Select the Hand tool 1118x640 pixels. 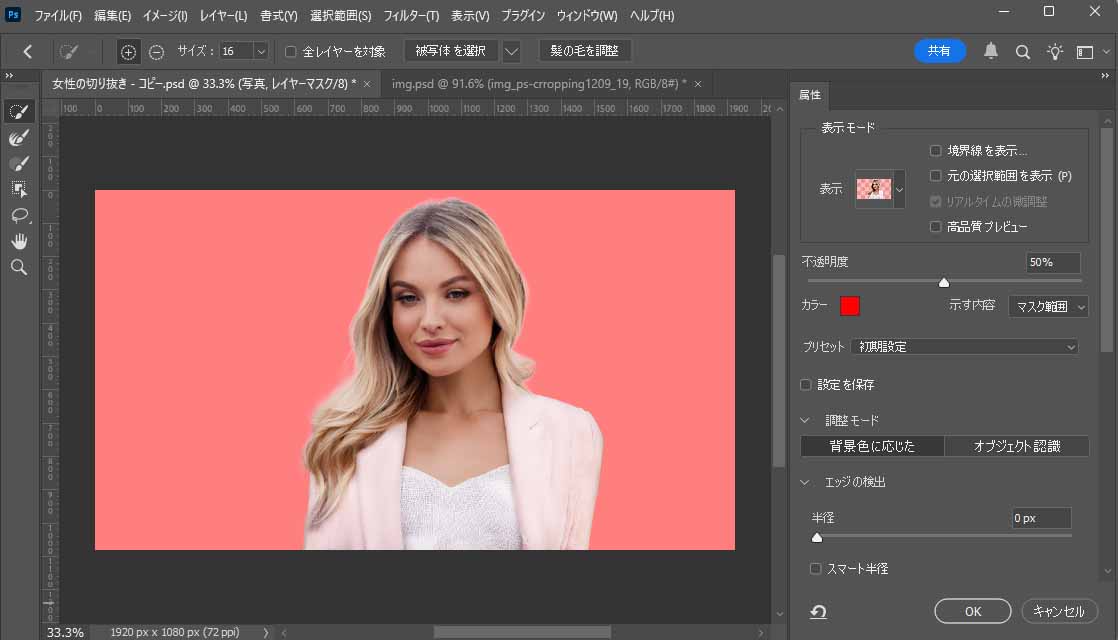[19, 241]
